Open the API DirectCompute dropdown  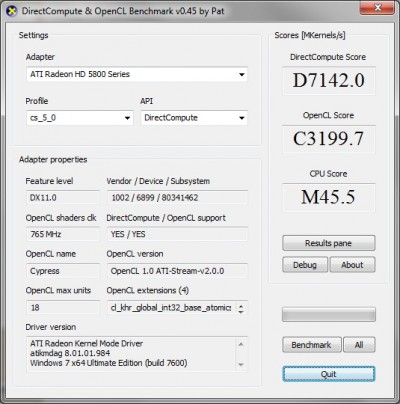pos(194,118)
